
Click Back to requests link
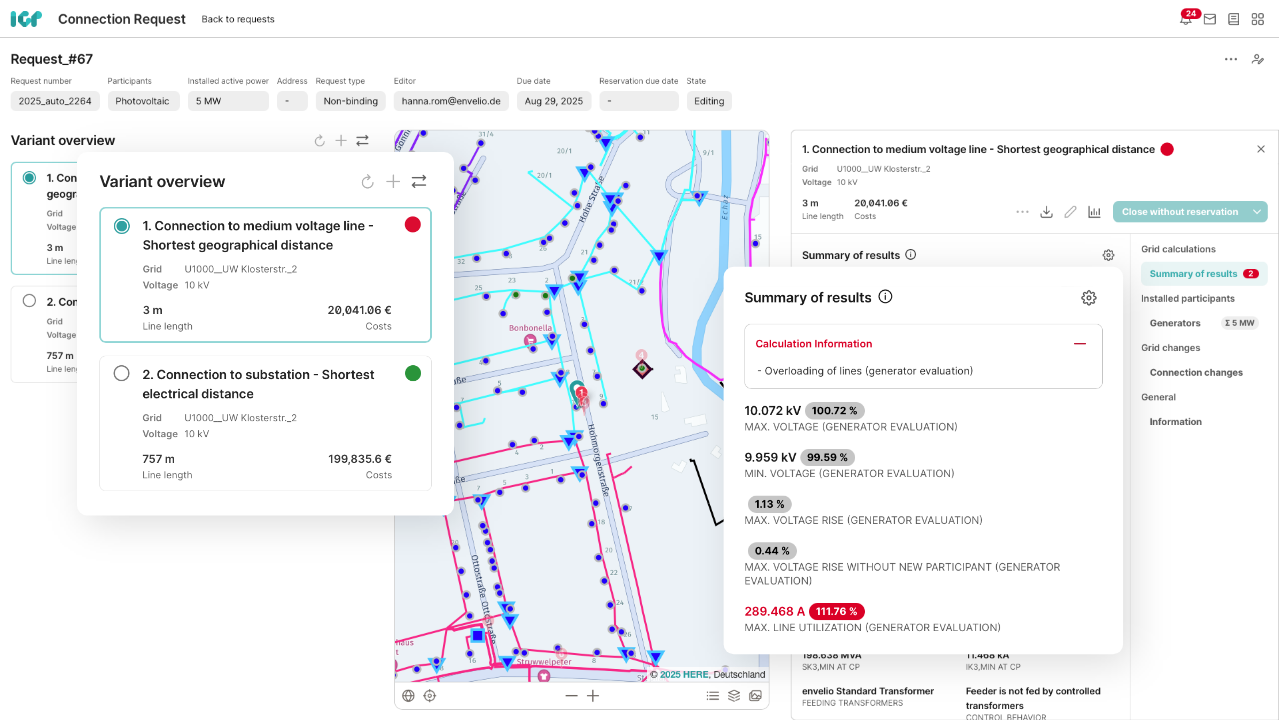click(x=238, y=19)
